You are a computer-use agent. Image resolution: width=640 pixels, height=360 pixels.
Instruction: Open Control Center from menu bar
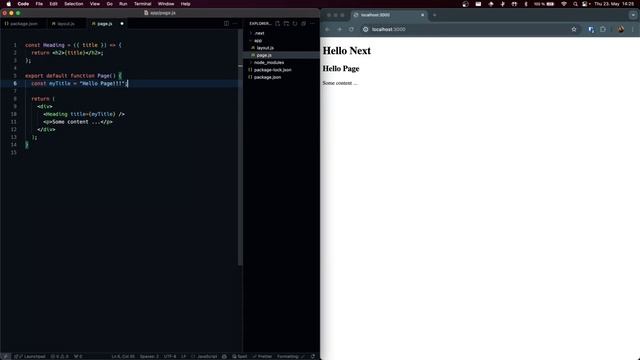(585, 4)
